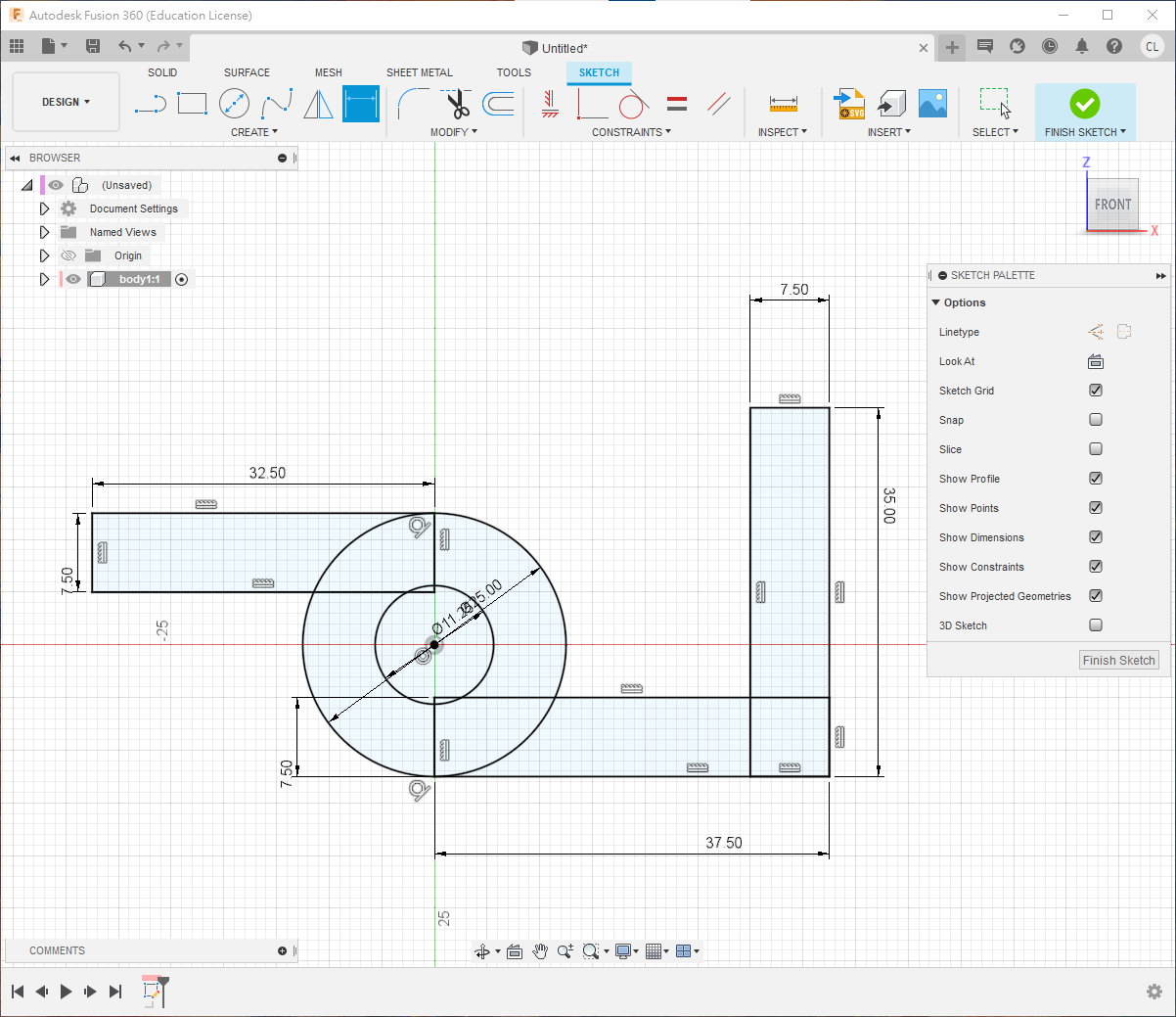
Task: Click the FRONT face of ViewCube
Action: tap(1112, 205)
